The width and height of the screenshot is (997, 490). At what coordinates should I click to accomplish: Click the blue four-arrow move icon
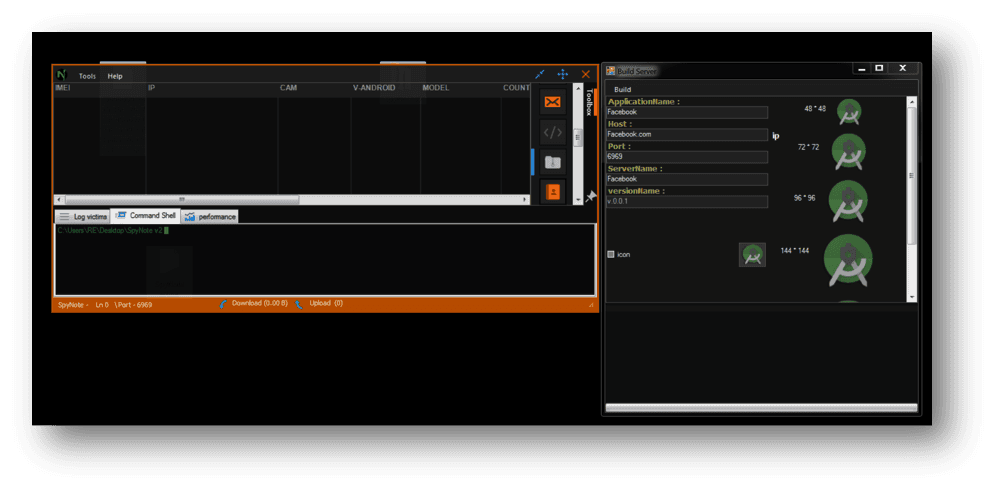pyautogui.click(x=563, y=74)
